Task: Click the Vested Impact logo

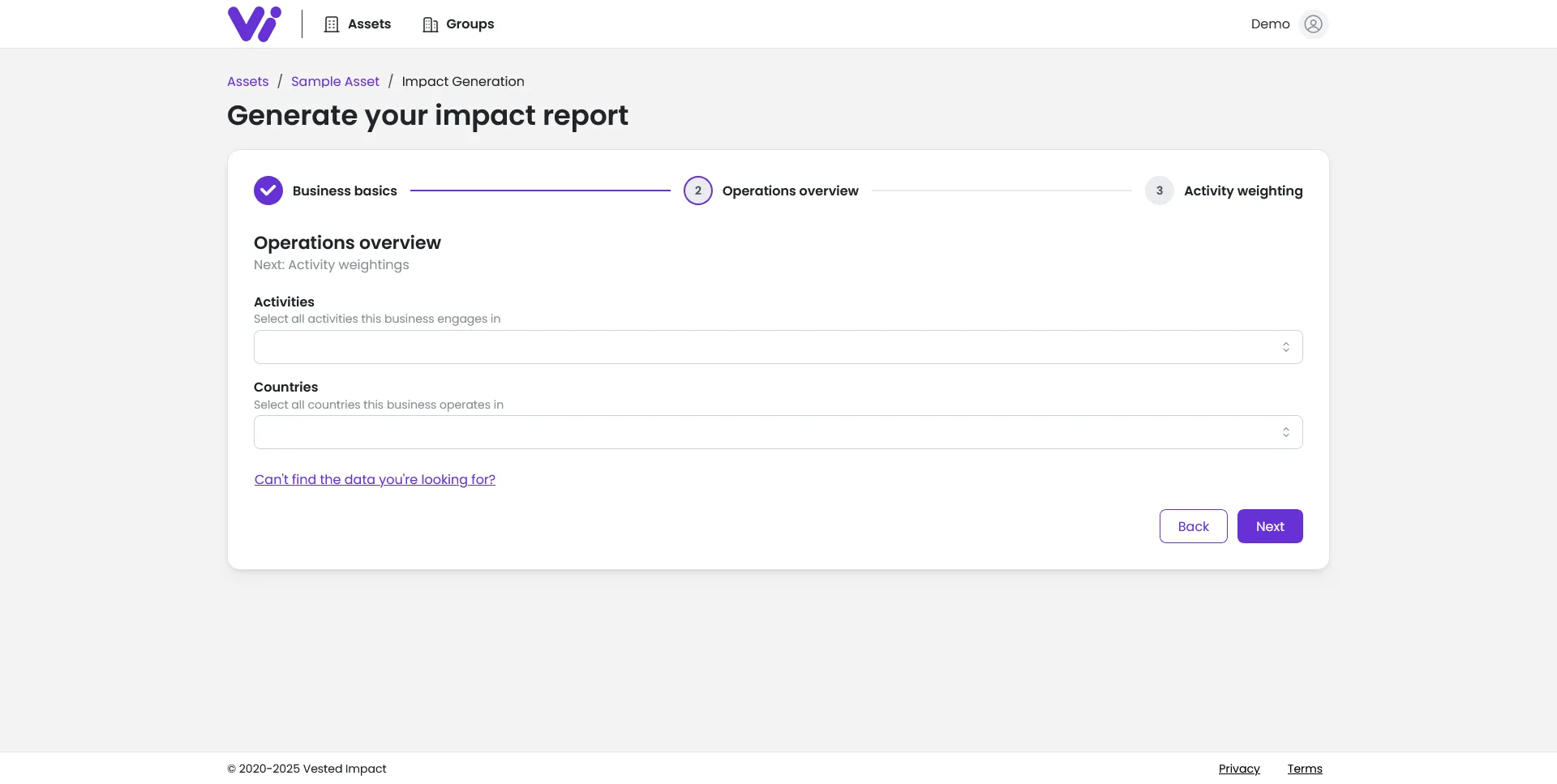Action: (254, 24)
